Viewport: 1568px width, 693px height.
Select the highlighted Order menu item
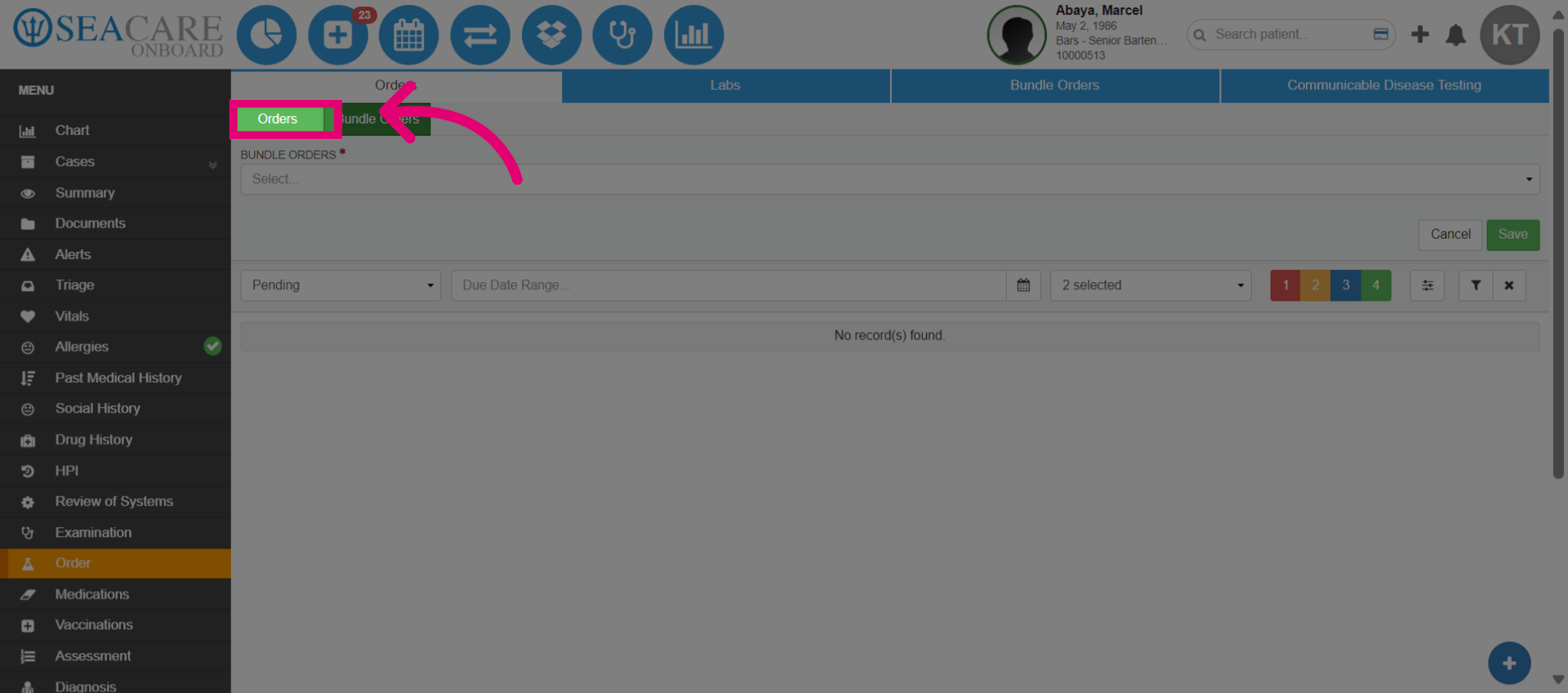point(115,563)
